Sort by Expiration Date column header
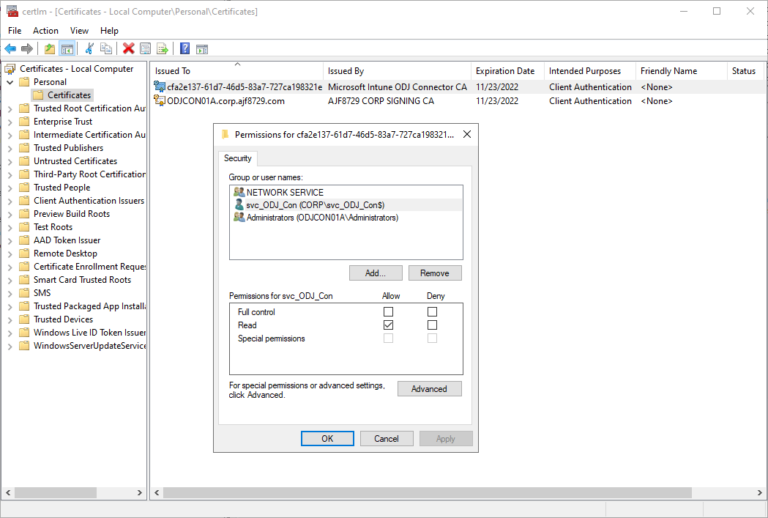Screen dimensions: 768x518 [x=507, y=71]
